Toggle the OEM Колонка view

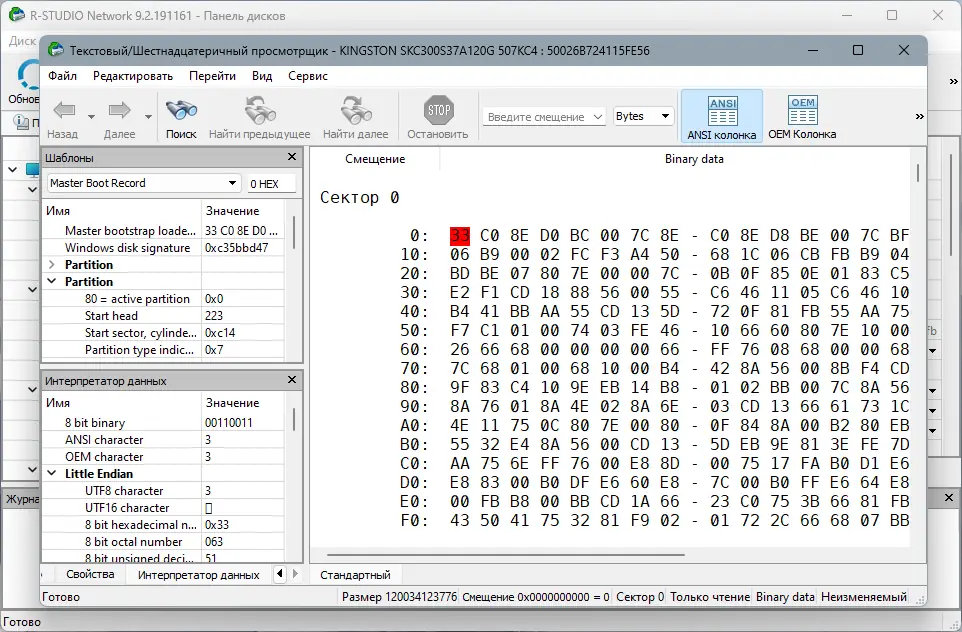pos(802,117)
